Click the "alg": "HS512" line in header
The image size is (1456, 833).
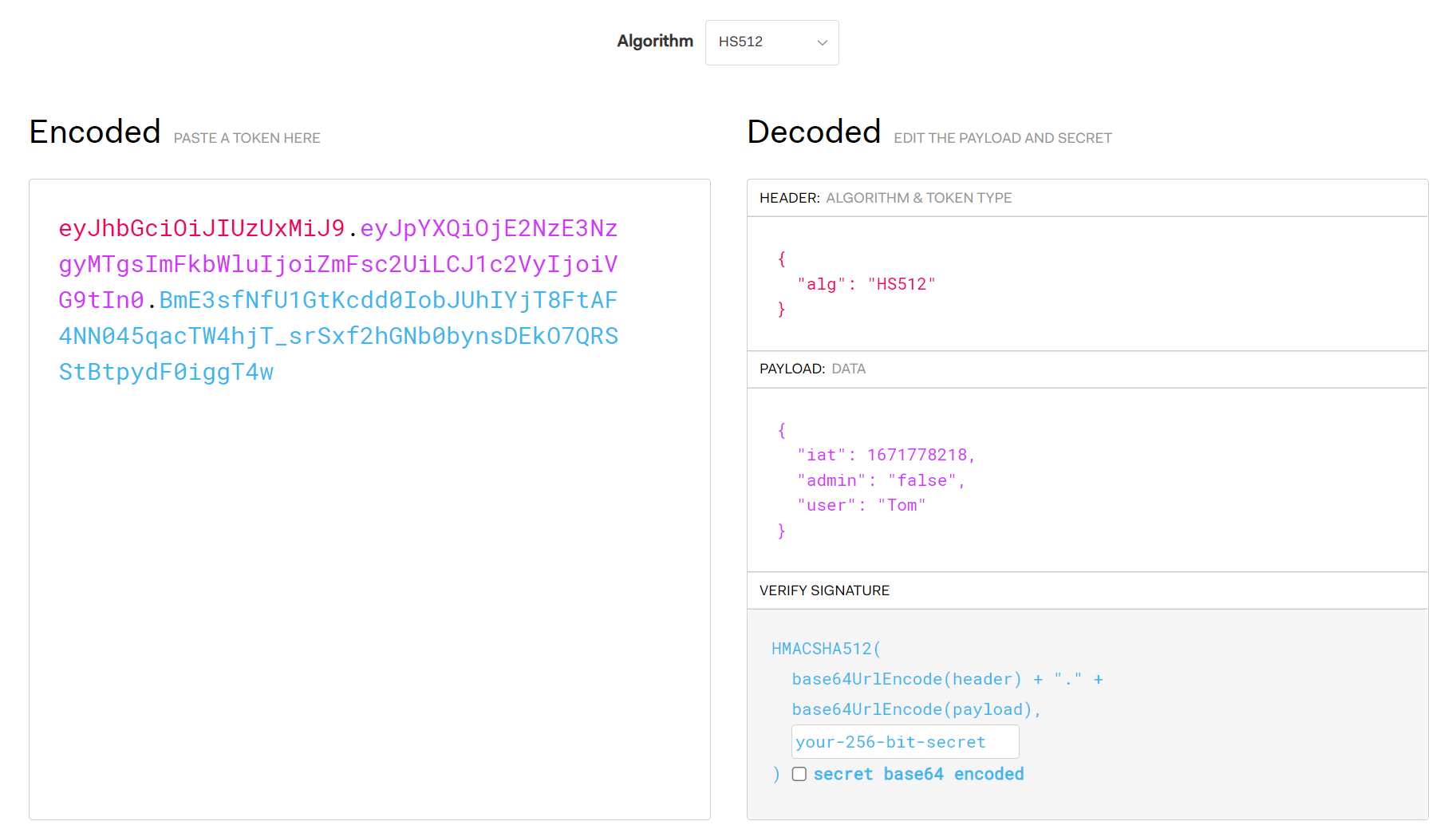tap(866, 284)
